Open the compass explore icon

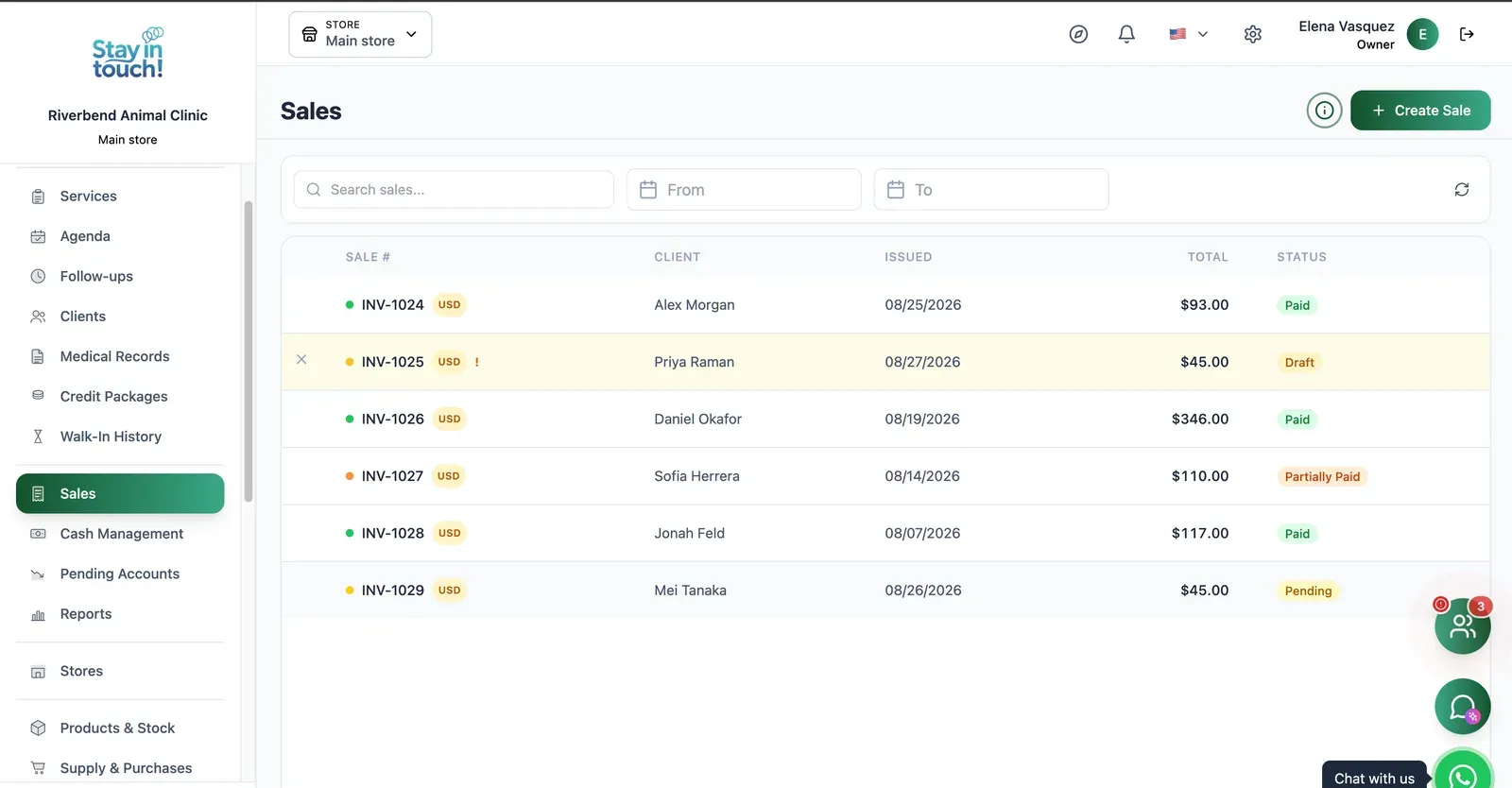[x=1078, y=34]
